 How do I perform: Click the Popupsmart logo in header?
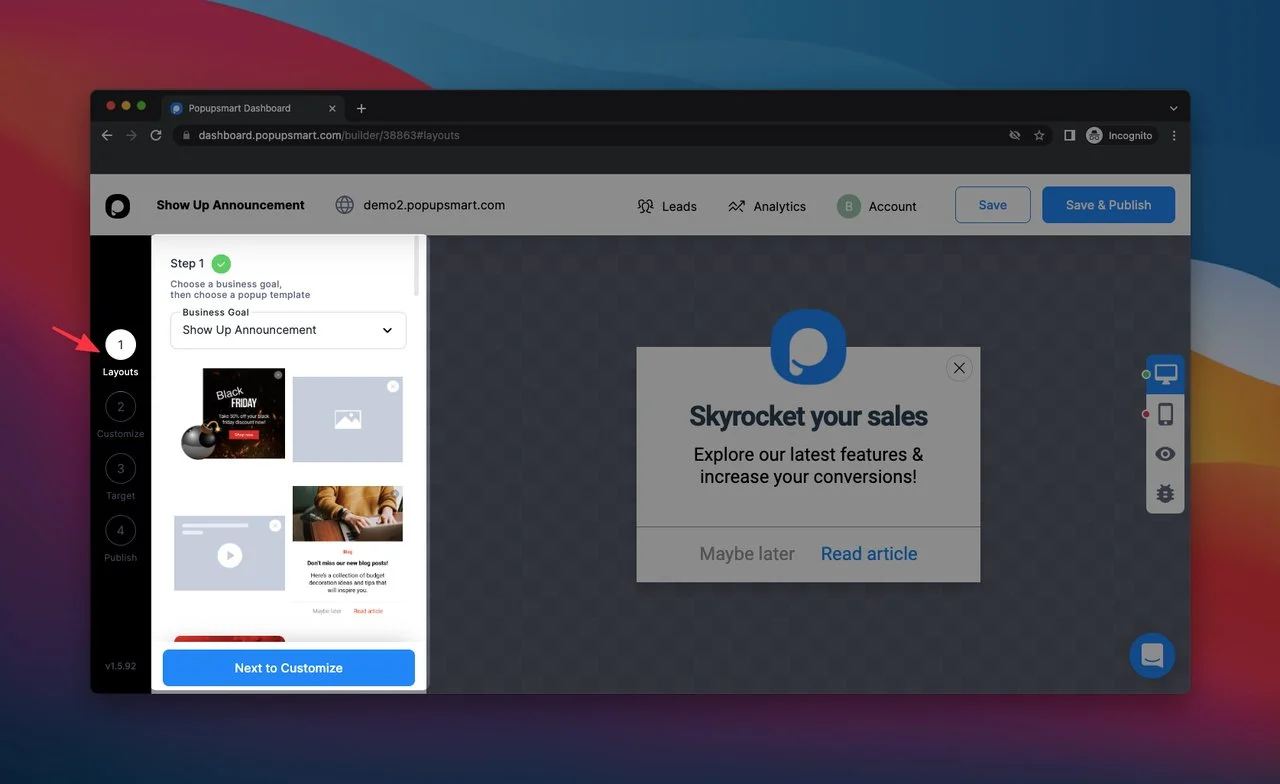click(x=118, y=206)
